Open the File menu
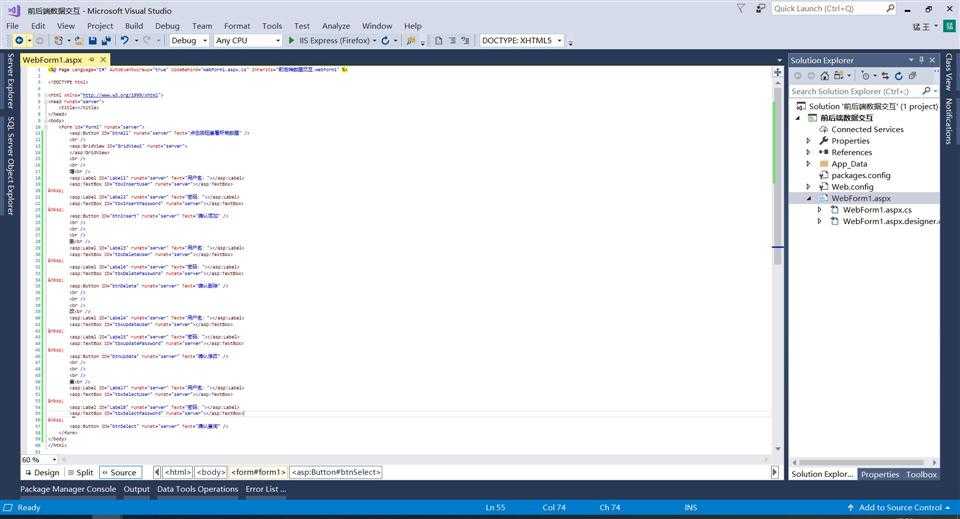The width and height of the screenshot is (960, 519). point(12,26)
